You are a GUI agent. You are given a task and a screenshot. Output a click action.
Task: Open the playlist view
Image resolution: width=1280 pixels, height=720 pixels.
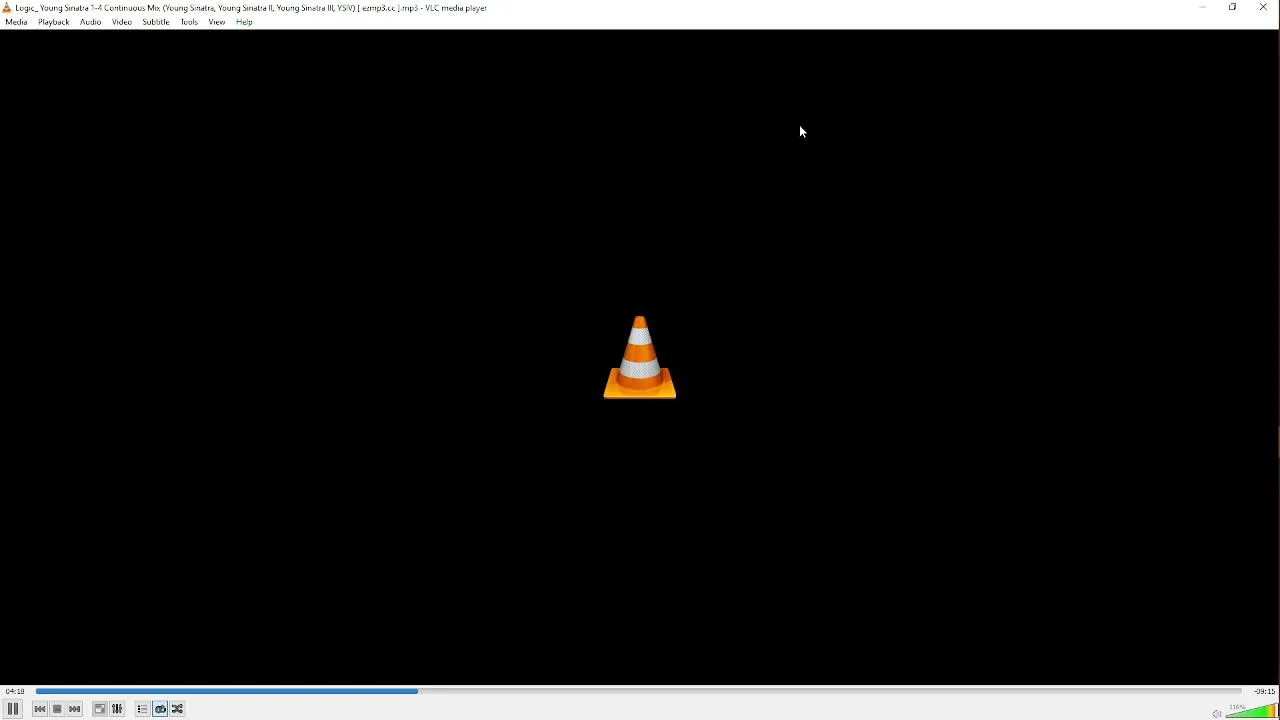click(143, 710)
